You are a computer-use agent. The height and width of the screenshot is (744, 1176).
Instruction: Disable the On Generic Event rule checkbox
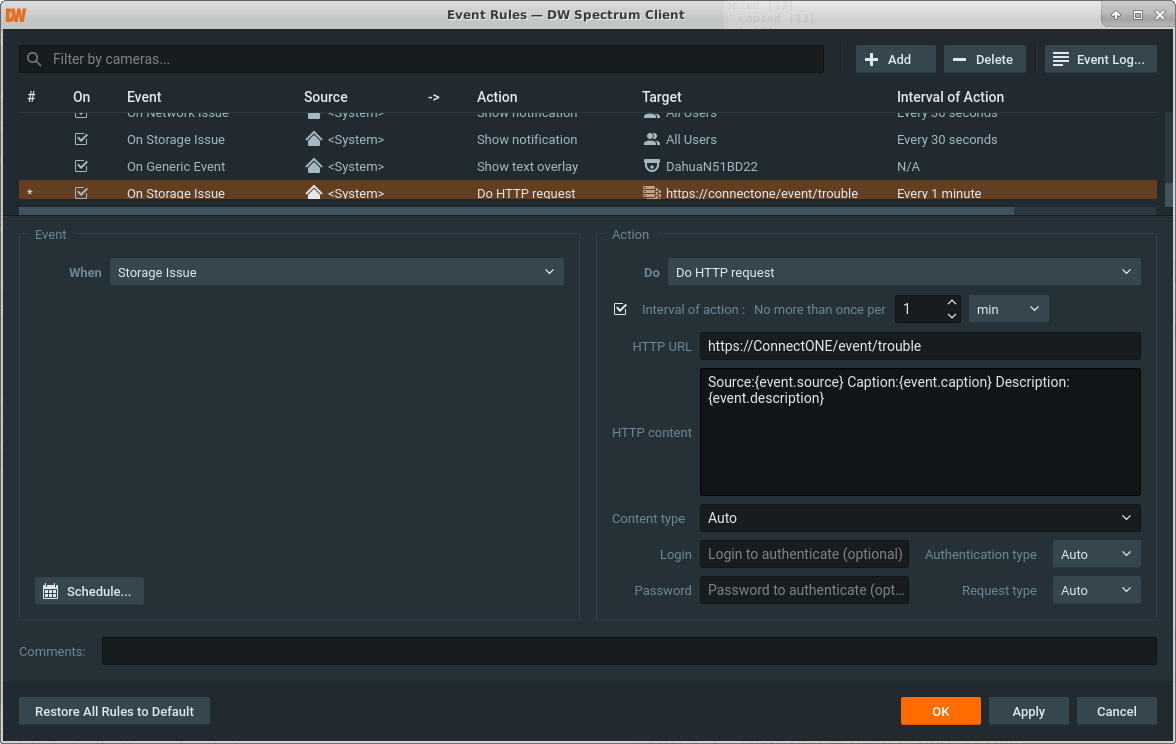82,166
